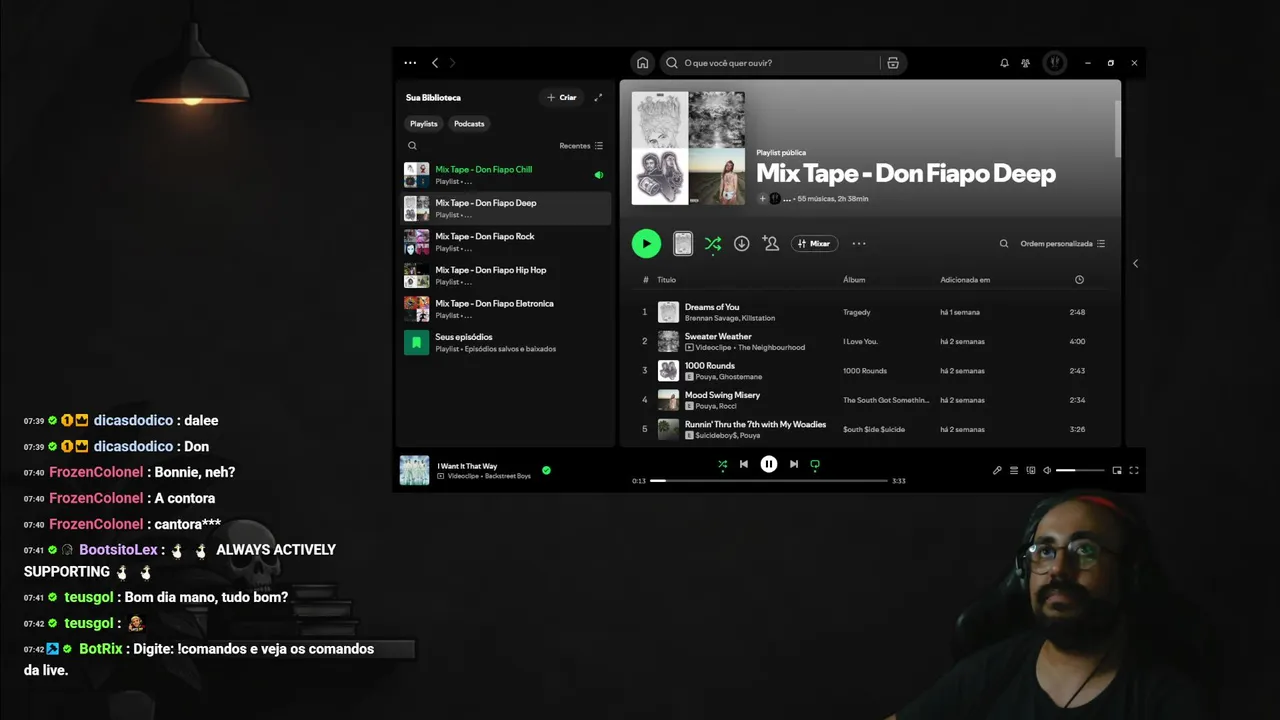Viewport: 1280px width, 720px height.
Task: Select the track 1000 Rounds title
Action: (x=710, y=366)
